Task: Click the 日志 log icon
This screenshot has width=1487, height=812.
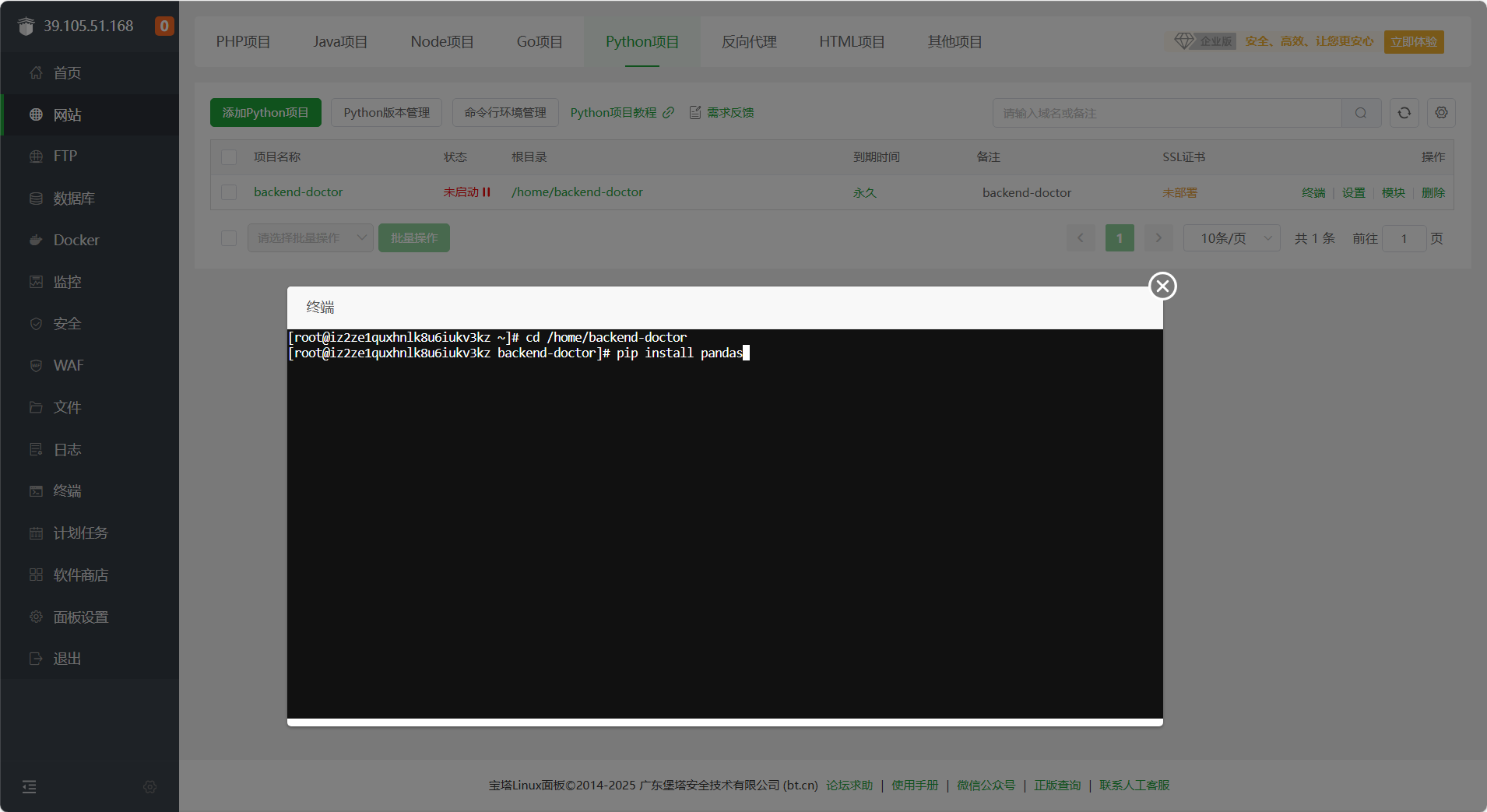Action: point(36,450)
